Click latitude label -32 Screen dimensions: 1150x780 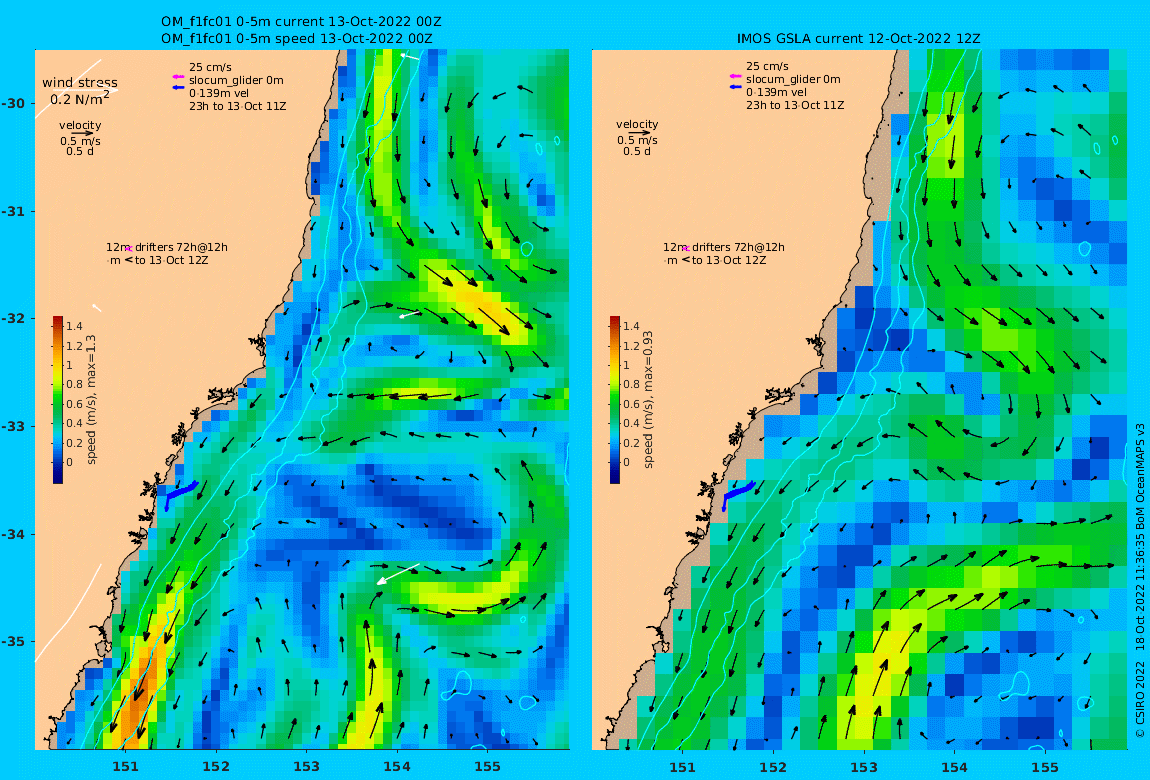click(12, 318)
